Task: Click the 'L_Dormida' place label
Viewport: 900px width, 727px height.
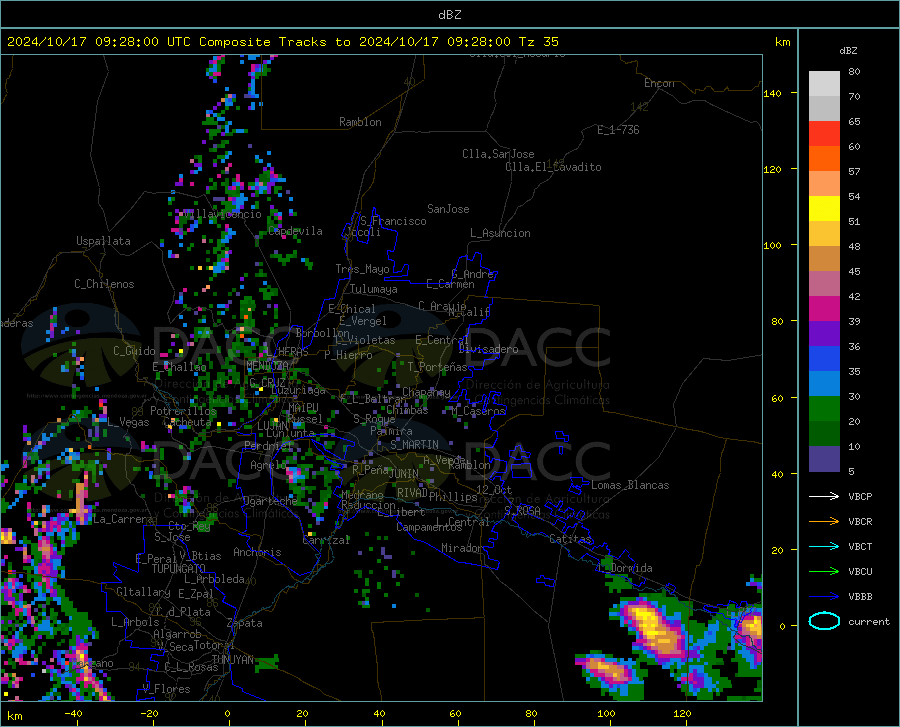Action: [x=624, y=568]
